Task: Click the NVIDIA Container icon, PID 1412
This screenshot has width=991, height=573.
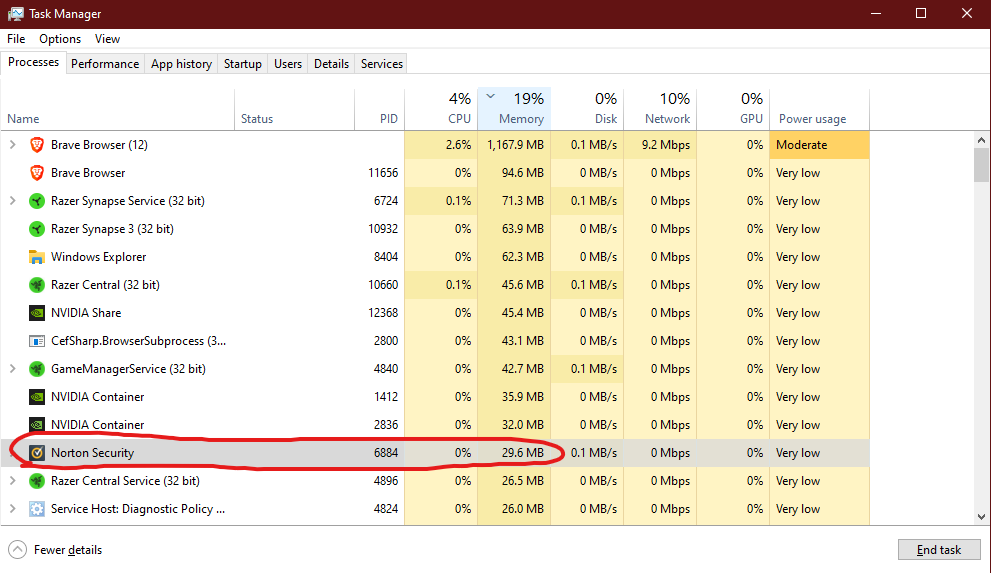Action: click(37, 397)
